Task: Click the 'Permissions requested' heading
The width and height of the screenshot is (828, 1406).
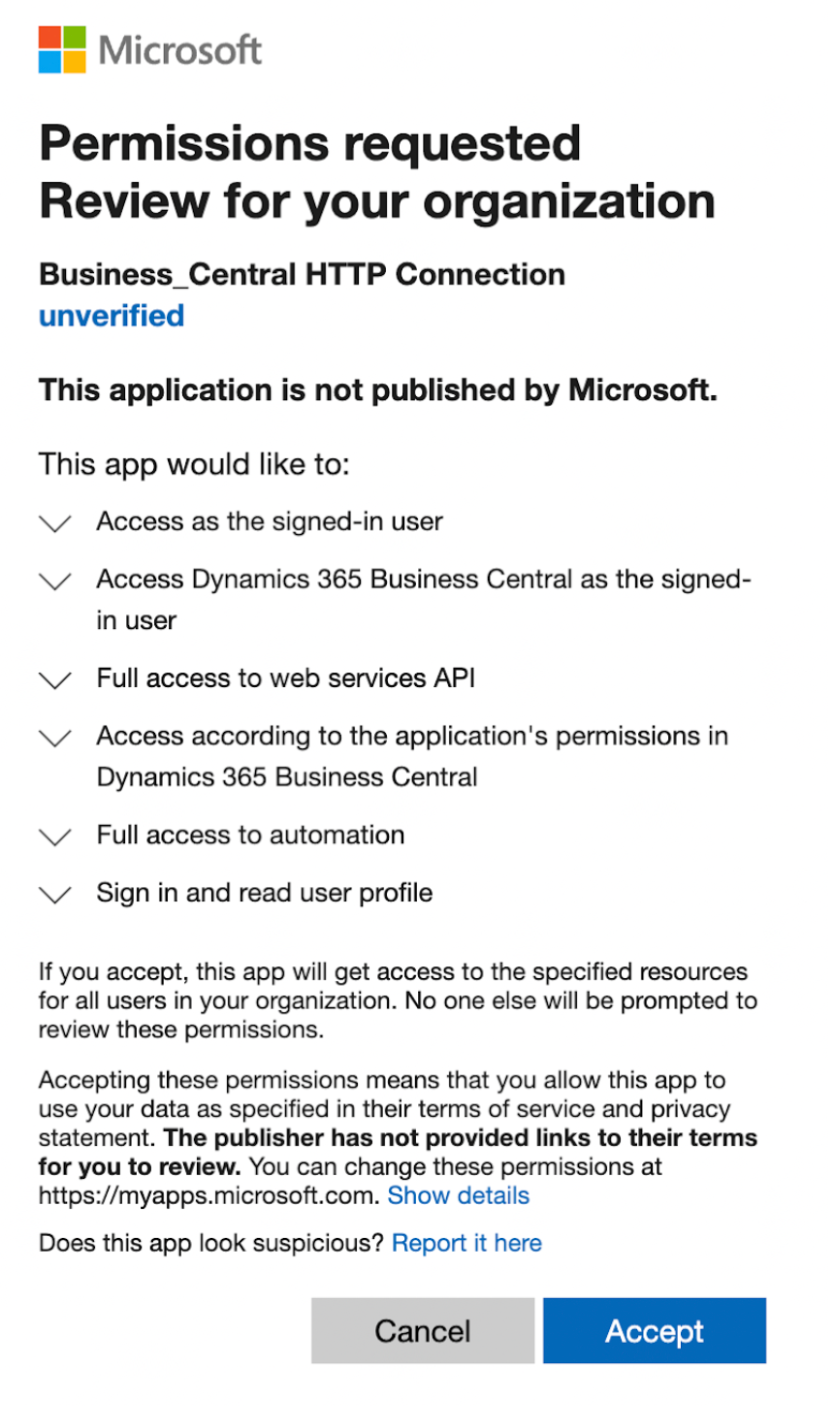Action: (310, 144)
